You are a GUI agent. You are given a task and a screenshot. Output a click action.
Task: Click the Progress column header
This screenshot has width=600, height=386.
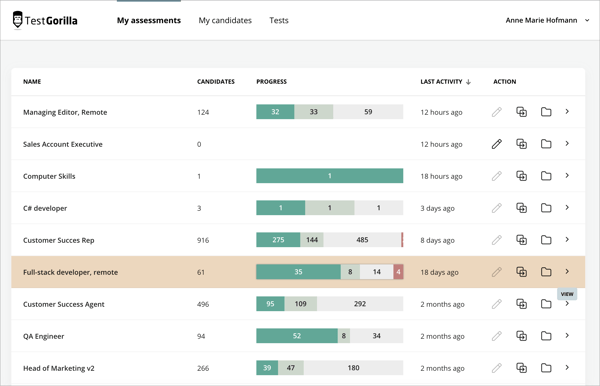[271, 81]
